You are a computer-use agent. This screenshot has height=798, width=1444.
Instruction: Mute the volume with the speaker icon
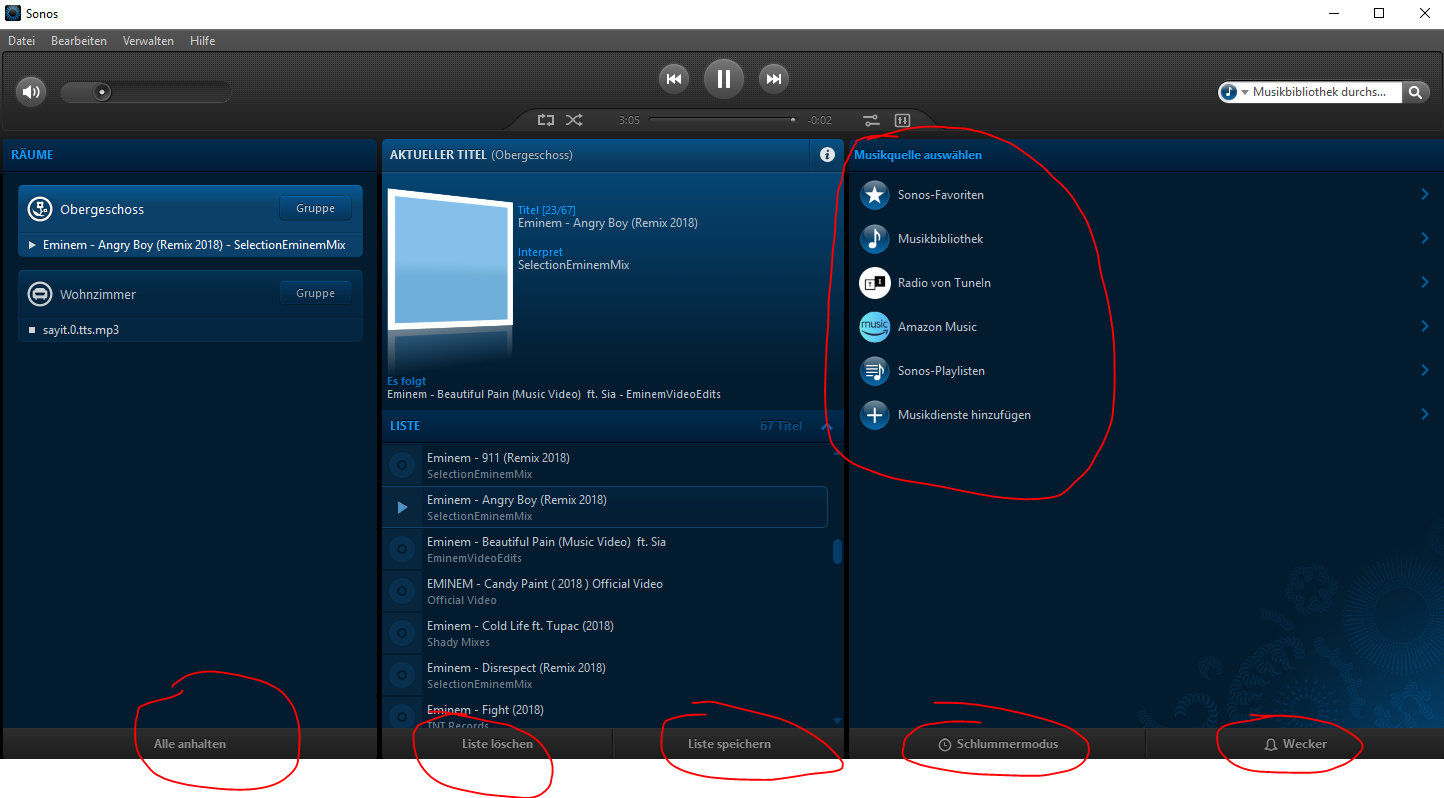point(32,92)
